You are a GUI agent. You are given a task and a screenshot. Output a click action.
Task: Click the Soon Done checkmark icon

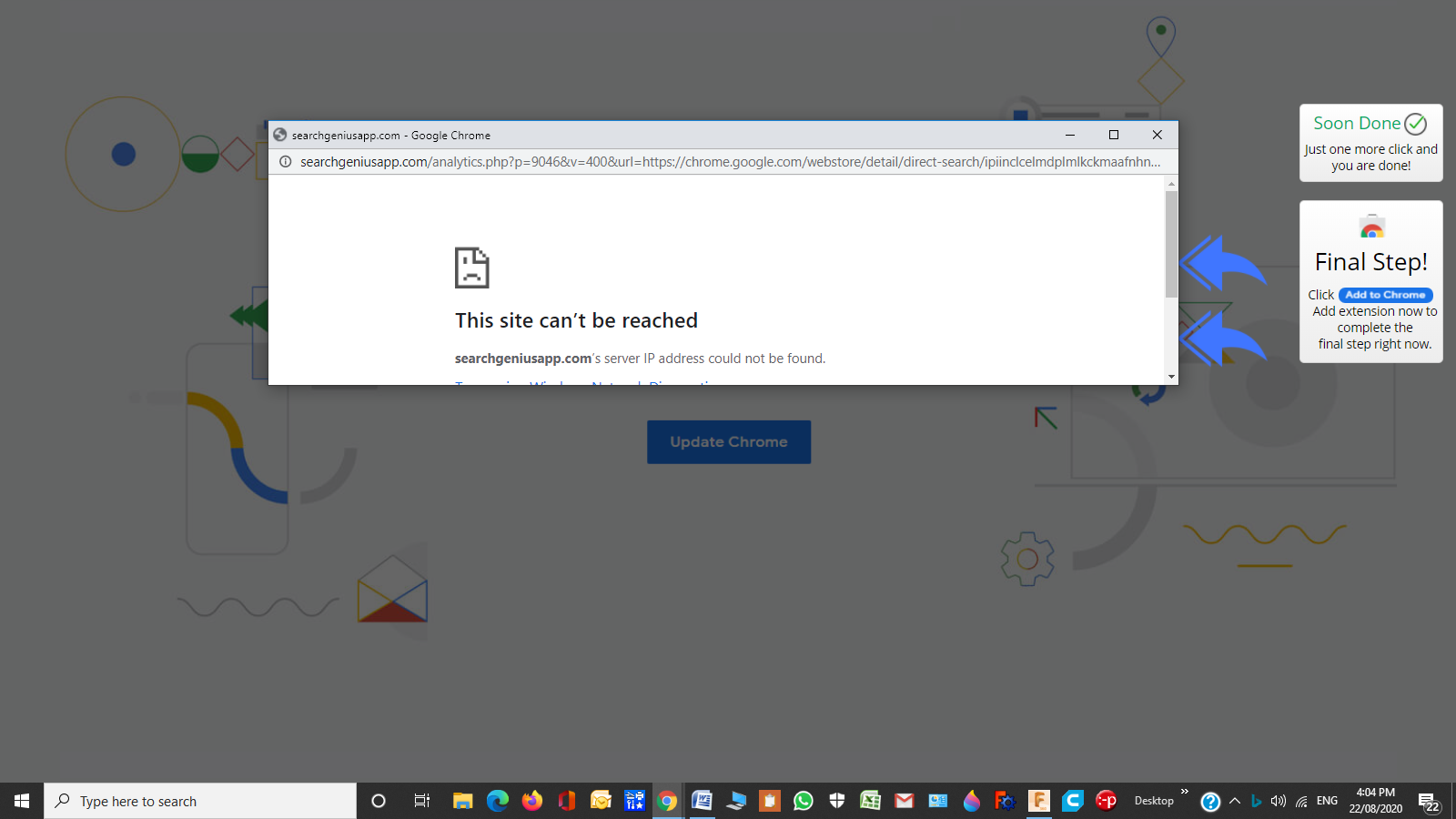point(1415,124)
